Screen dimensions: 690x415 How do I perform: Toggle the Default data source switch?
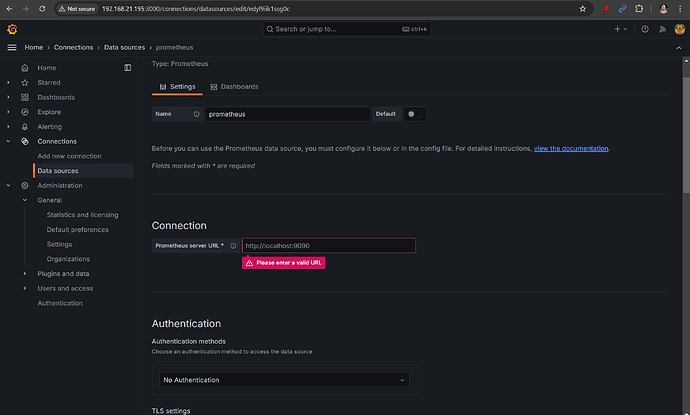413,114
